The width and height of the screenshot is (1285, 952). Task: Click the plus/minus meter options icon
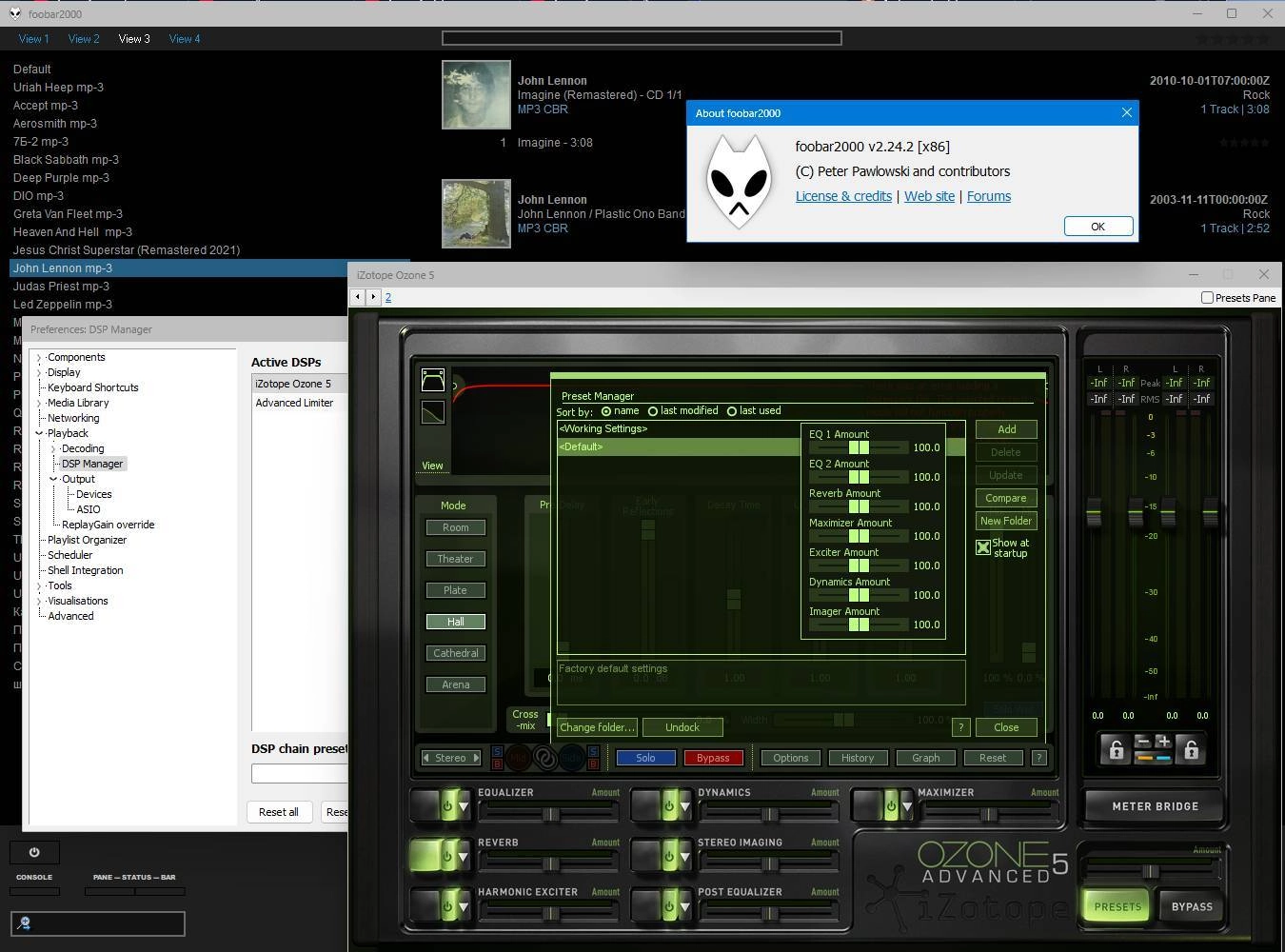[1153, 749]
